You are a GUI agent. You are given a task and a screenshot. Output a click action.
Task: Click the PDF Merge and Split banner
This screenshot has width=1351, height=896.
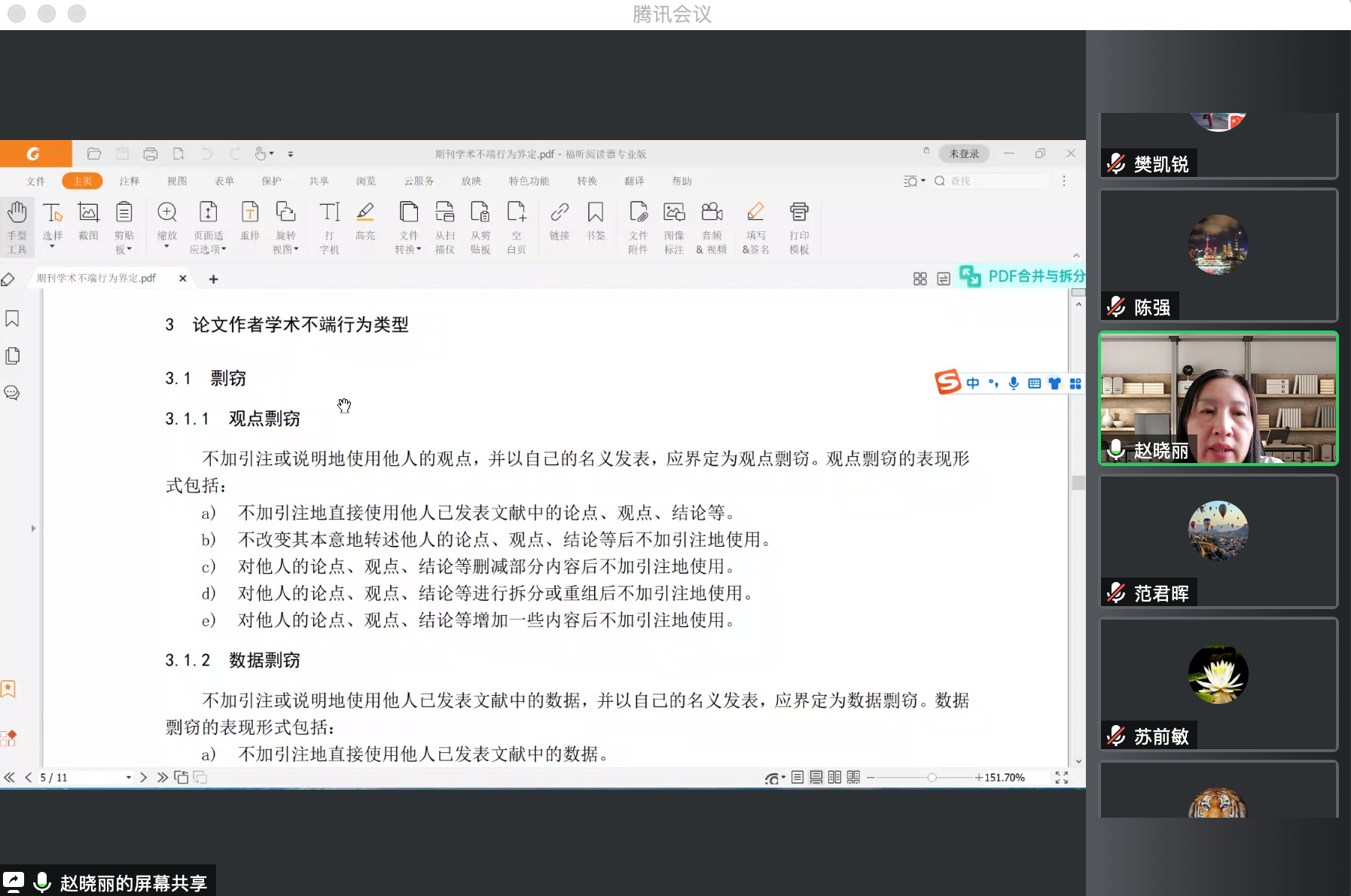[1023, 276]
